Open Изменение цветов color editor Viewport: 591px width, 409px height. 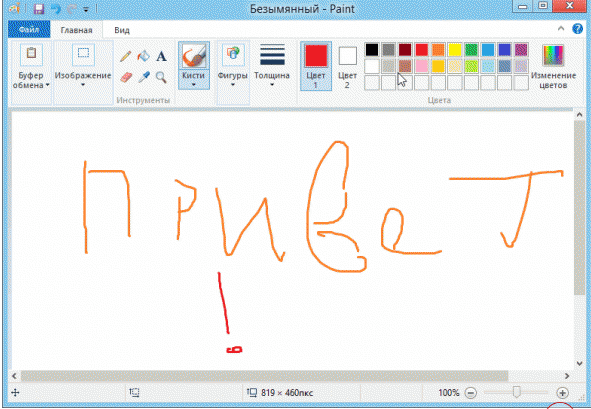pos(553,66)
